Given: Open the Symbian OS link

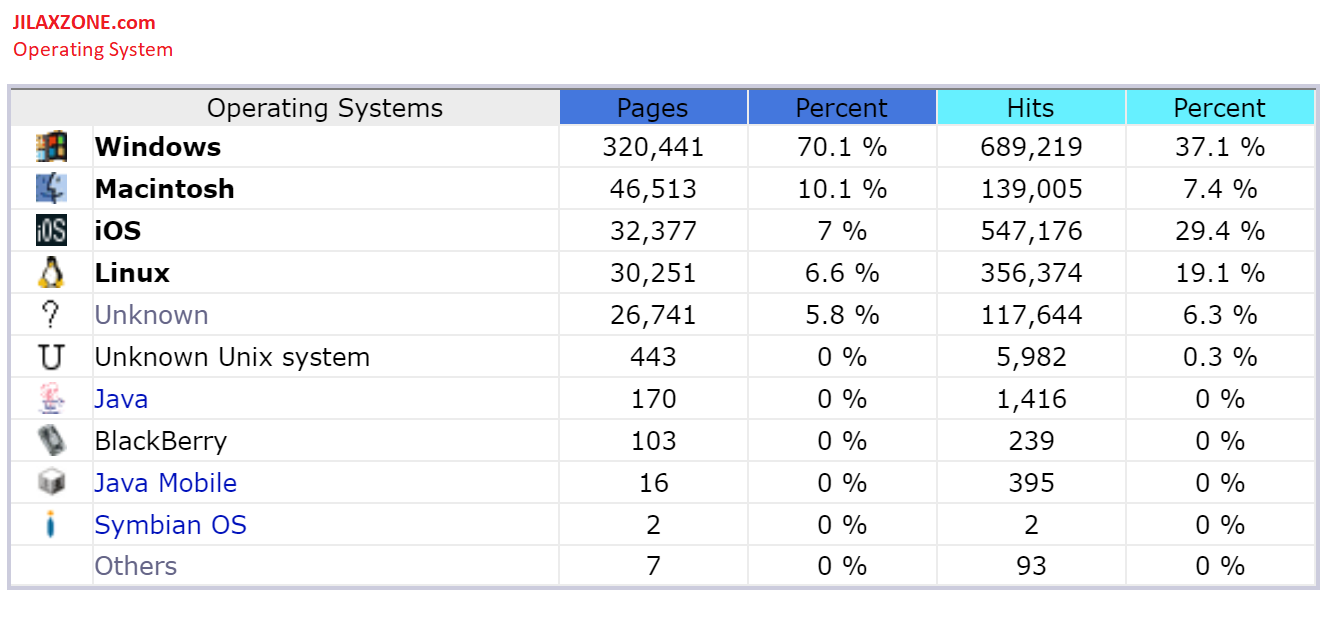Looking at the screenshot, I should 171,525.
